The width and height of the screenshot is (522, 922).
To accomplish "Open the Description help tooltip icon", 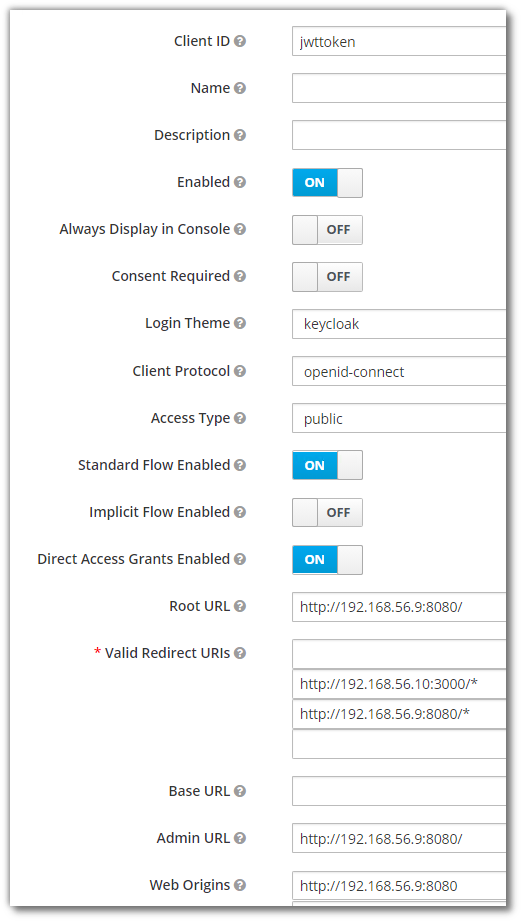I will 240,135.
